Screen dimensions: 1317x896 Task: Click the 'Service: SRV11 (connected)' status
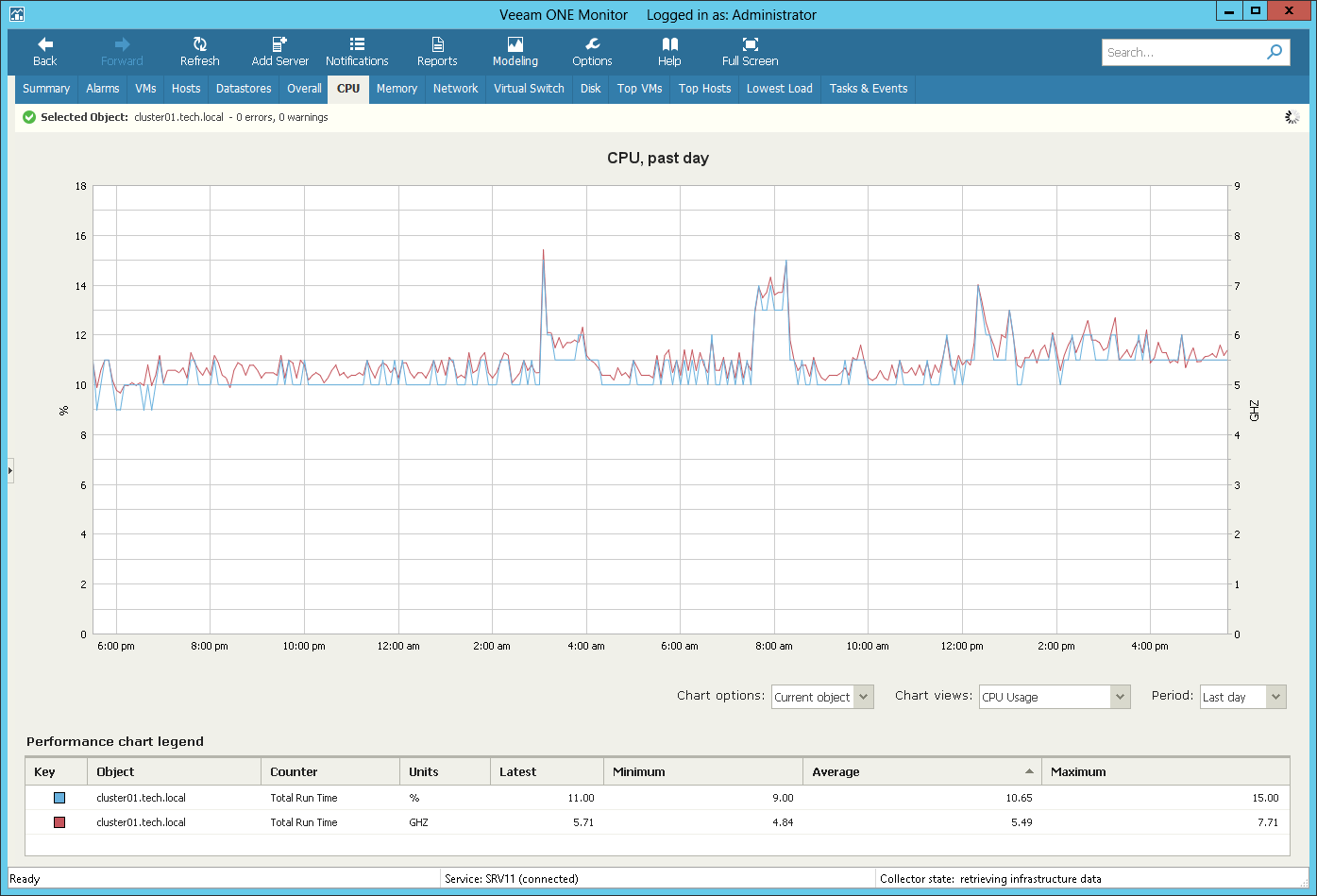pyautogui.click(x=512, y=879)
